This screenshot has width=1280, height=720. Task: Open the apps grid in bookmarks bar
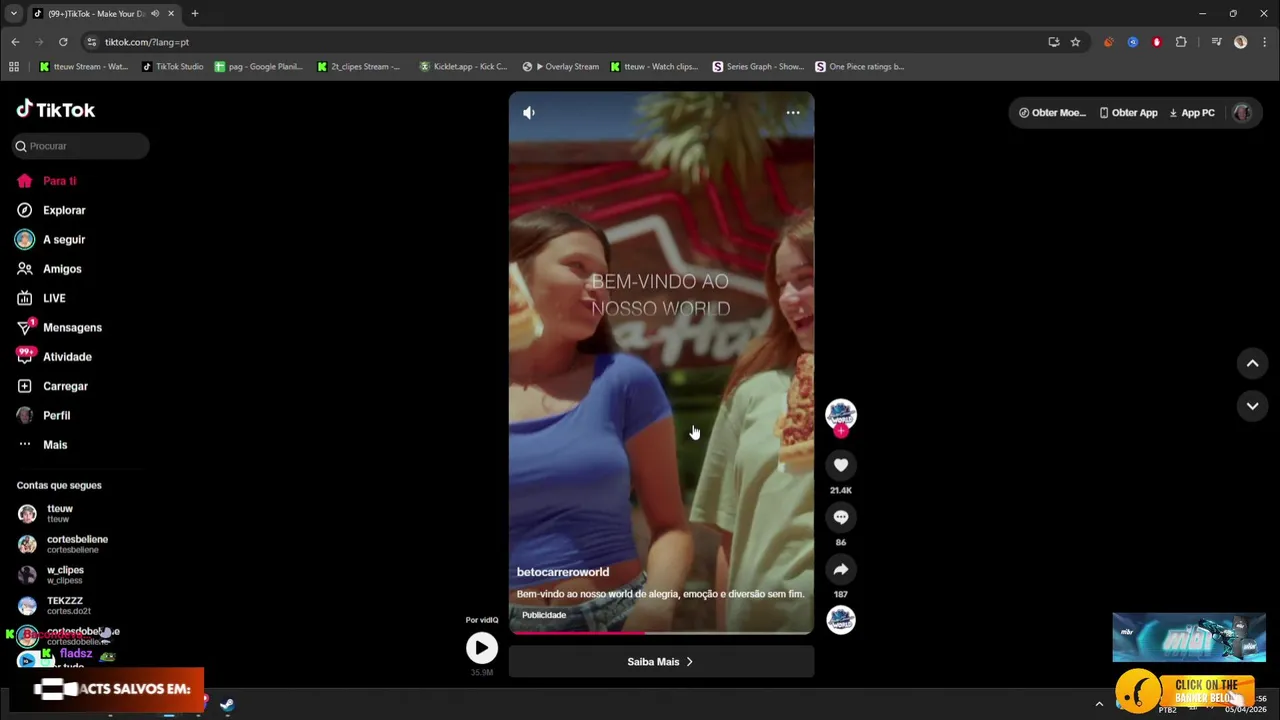(14, 67)
